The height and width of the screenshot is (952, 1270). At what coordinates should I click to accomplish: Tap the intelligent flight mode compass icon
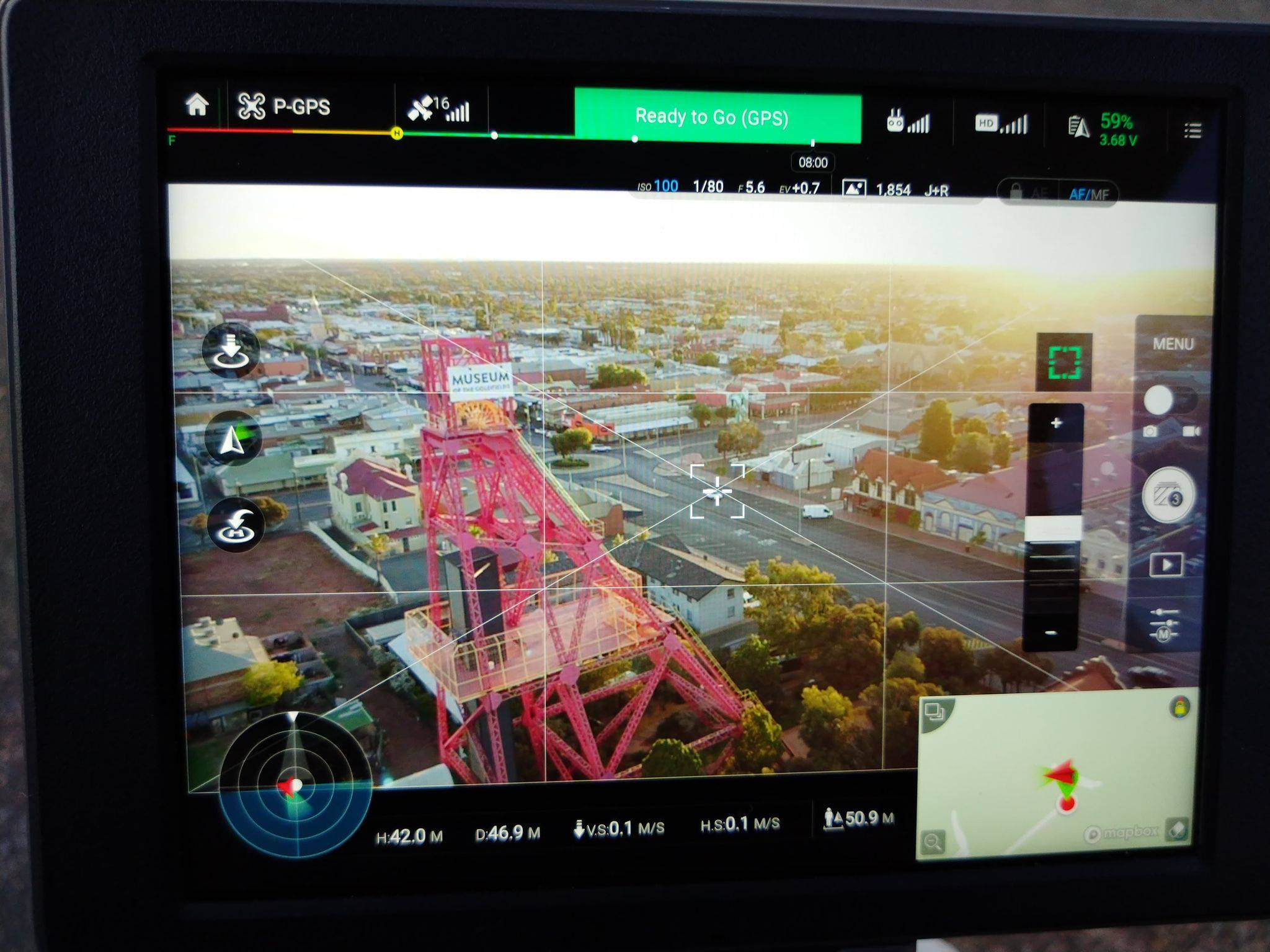coord(233,439)
